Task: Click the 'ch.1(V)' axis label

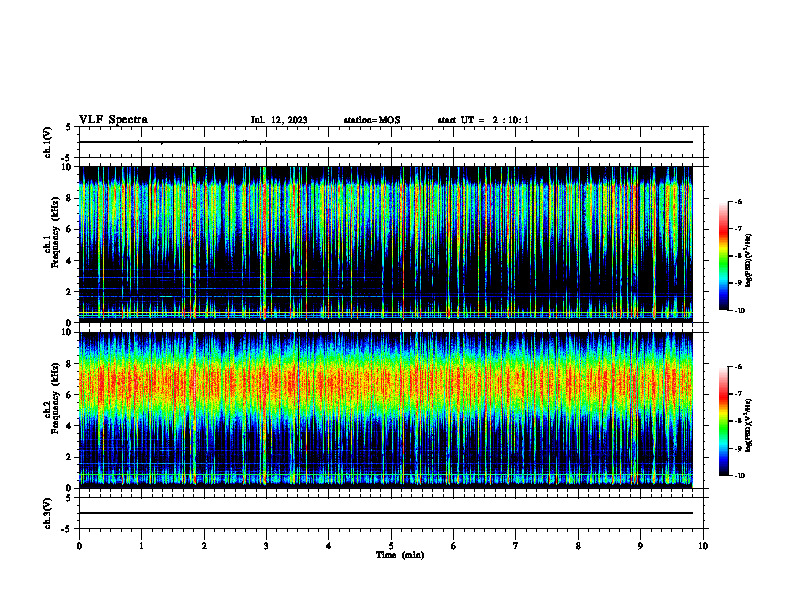Action: 47,142
